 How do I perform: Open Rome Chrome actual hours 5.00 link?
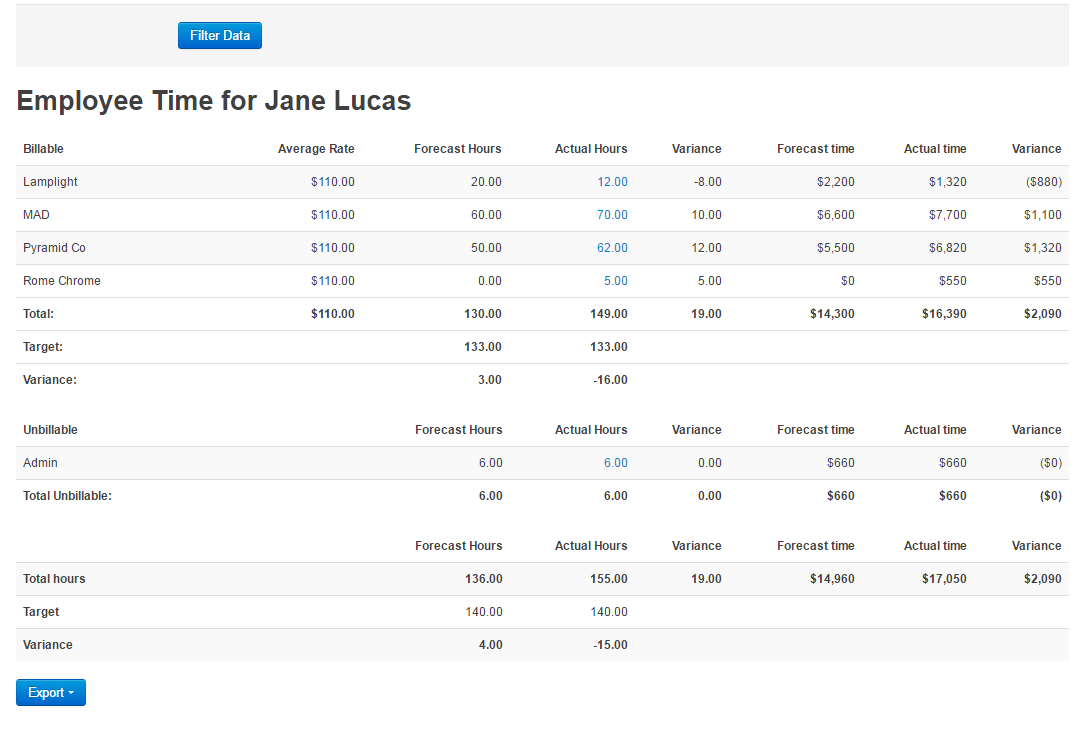coord(615,281)
